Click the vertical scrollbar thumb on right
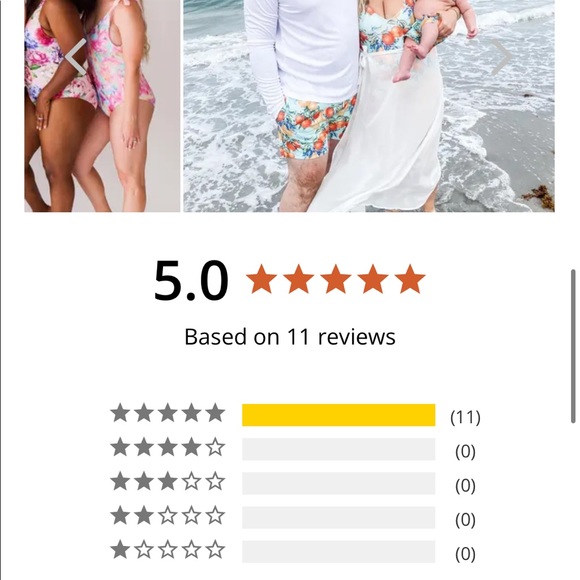This screenshot has height=580, width=580. pos(573,346)
